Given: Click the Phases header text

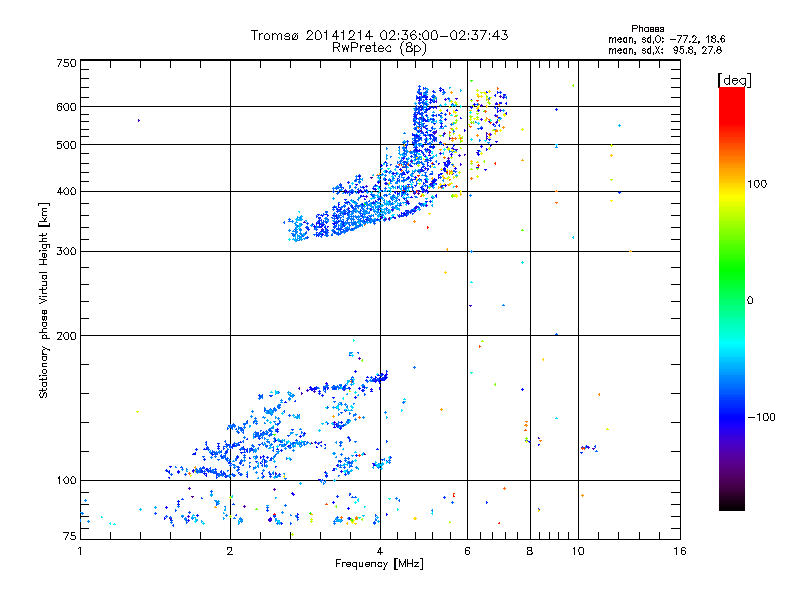Looking at the screenshot, I should (x=647, y=29).
